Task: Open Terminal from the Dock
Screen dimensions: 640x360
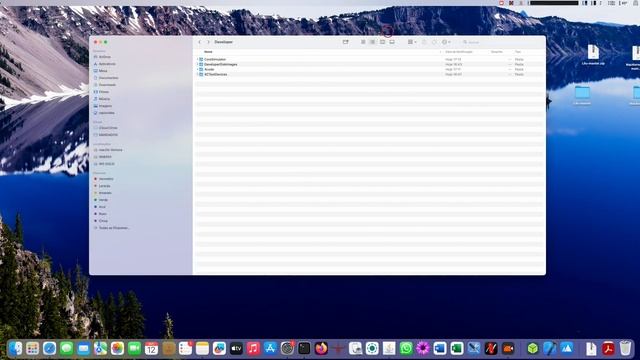Action: 304,349
